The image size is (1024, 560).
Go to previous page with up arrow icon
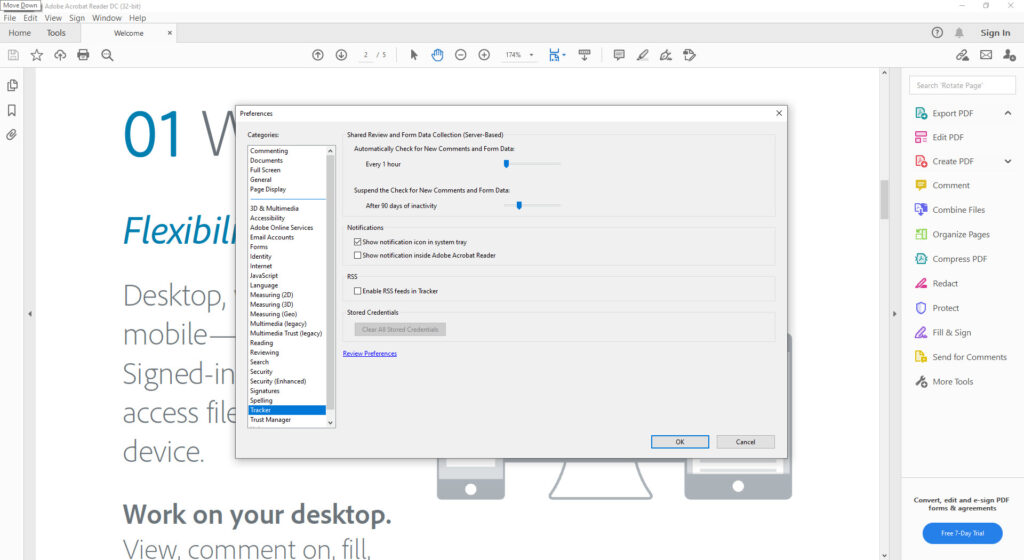318,55
